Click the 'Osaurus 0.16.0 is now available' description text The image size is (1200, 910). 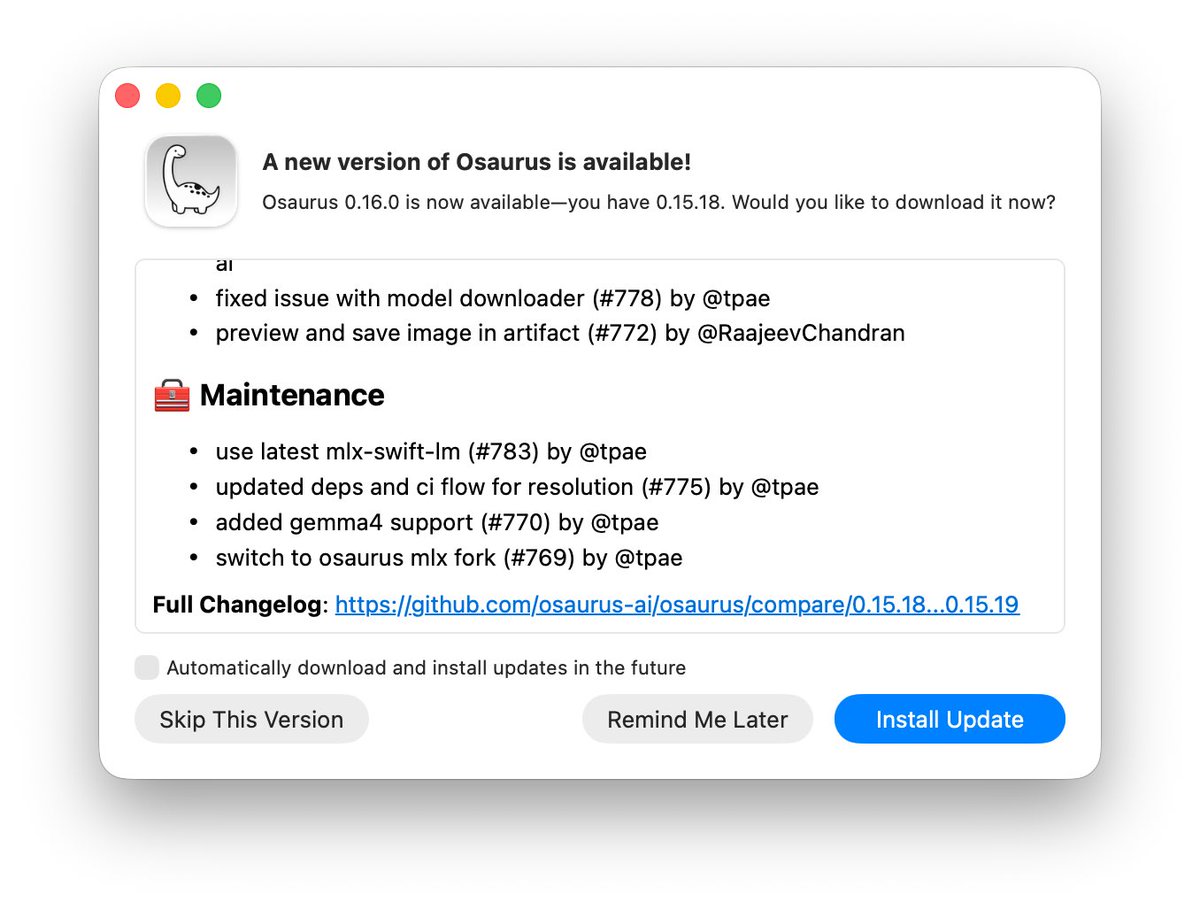pyautogui.click(x=659, y=202)
